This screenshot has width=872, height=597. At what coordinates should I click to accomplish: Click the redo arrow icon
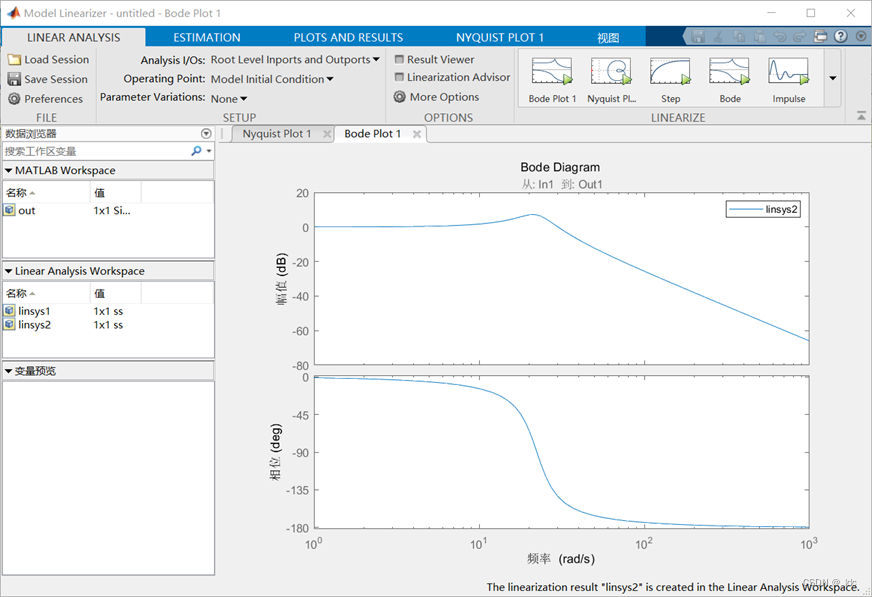coord(800,37)
